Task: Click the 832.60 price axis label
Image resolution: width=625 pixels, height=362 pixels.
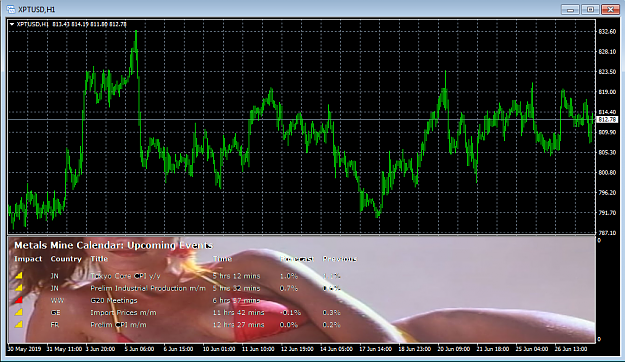Action: coord(607,31)
